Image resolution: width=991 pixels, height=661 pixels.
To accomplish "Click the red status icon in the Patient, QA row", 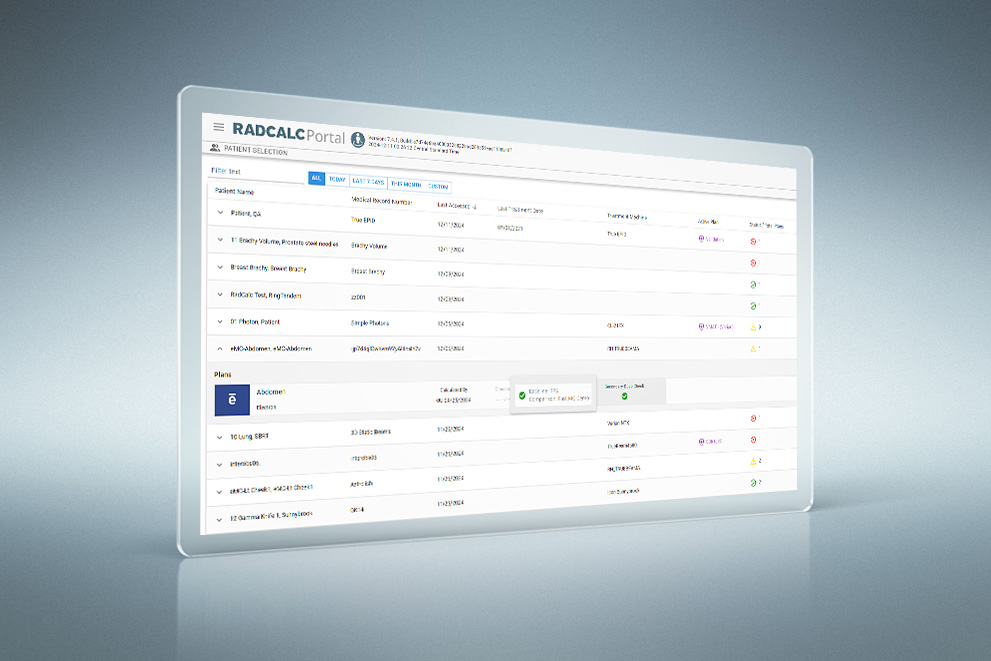I will (x=753, y=241).
